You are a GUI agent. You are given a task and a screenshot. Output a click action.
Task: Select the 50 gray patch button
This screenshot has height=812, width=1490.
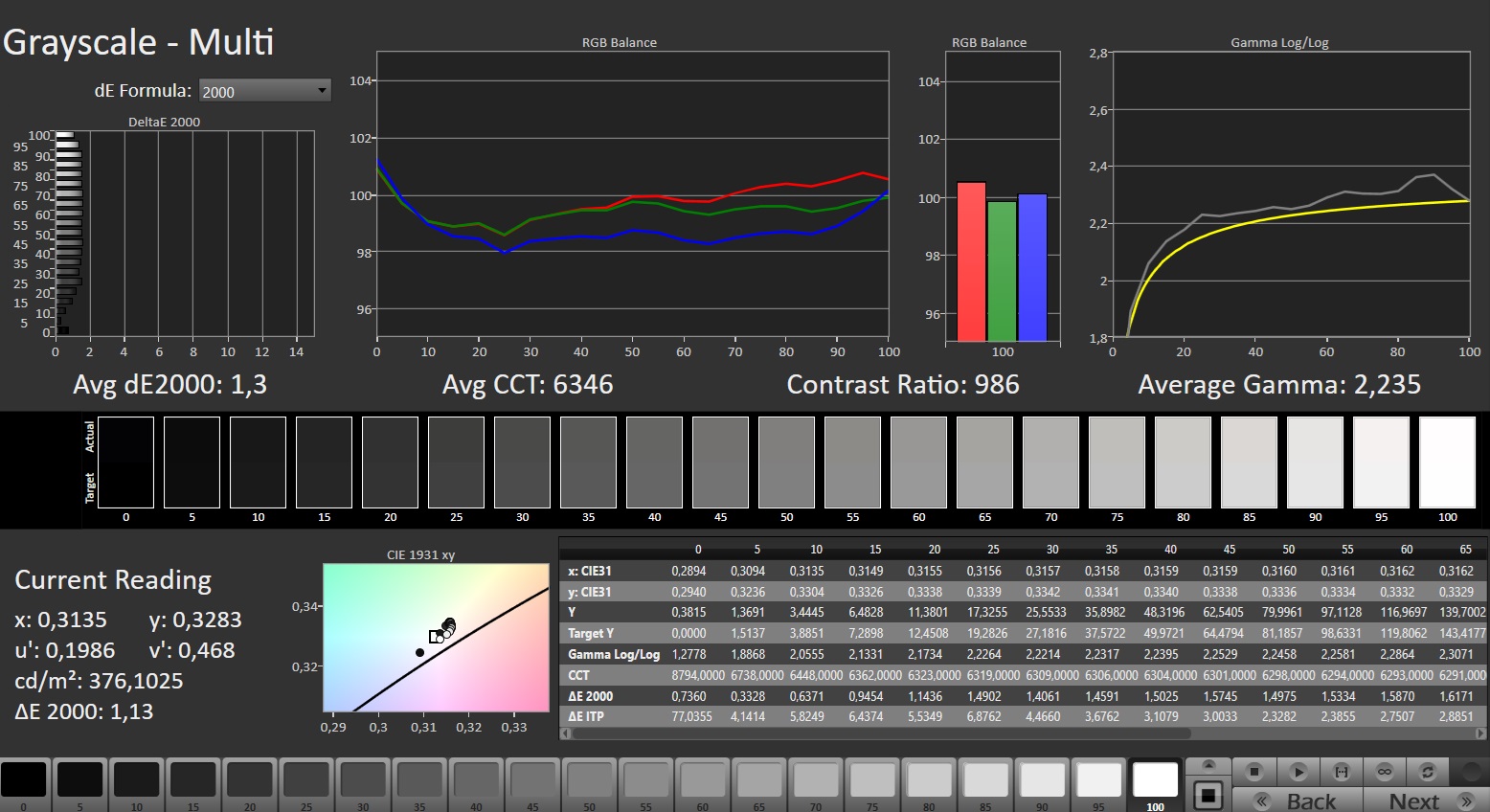point(589,780)
